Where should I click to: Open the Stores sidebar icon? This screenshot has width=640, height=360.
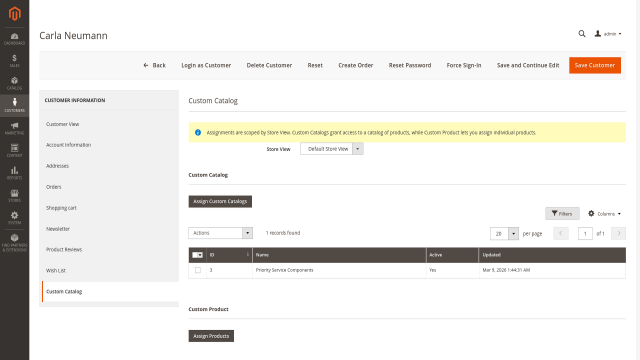coord(14,196)
